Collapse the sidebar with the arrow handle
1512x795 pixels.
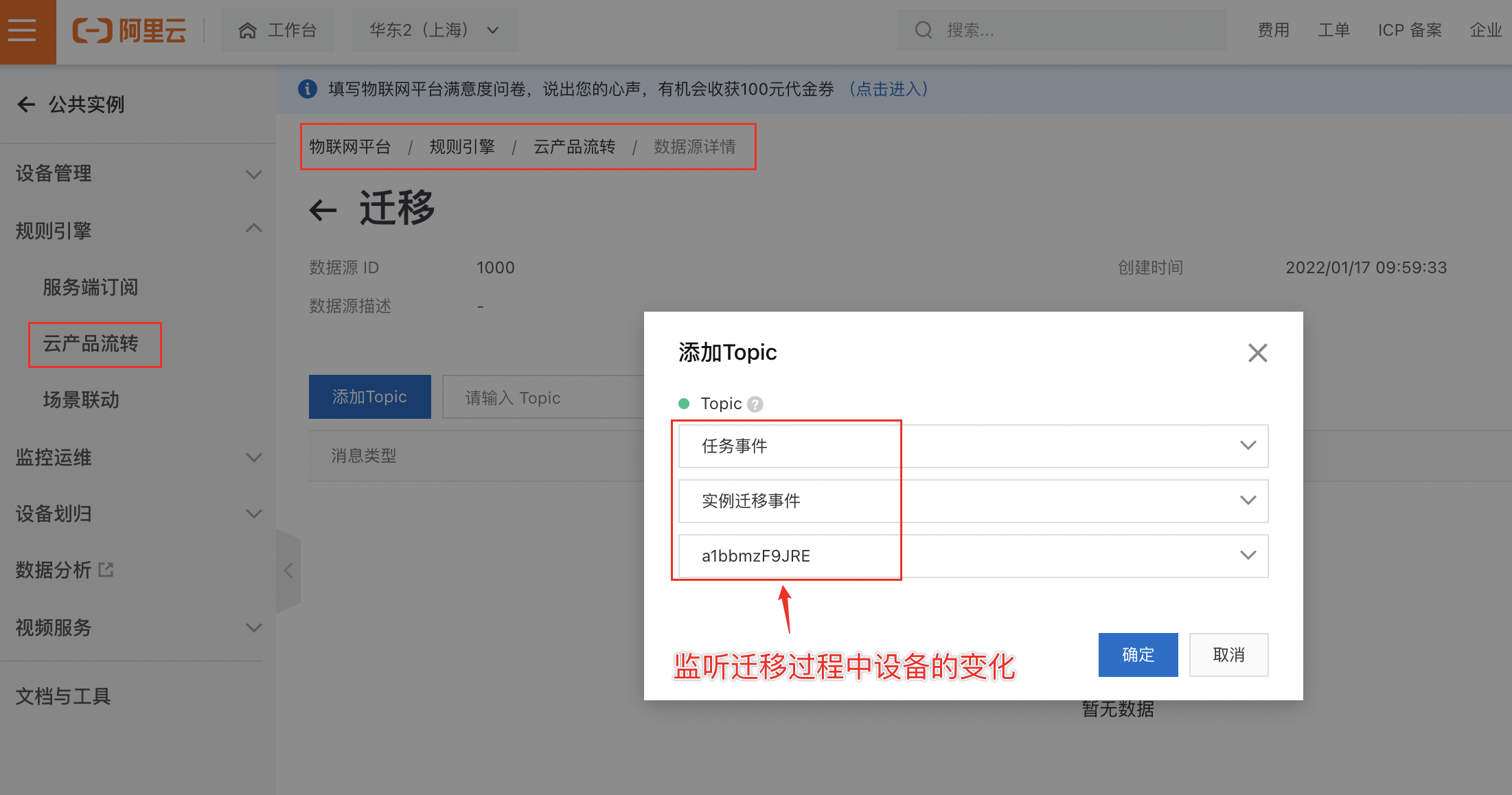click(288, 571)
